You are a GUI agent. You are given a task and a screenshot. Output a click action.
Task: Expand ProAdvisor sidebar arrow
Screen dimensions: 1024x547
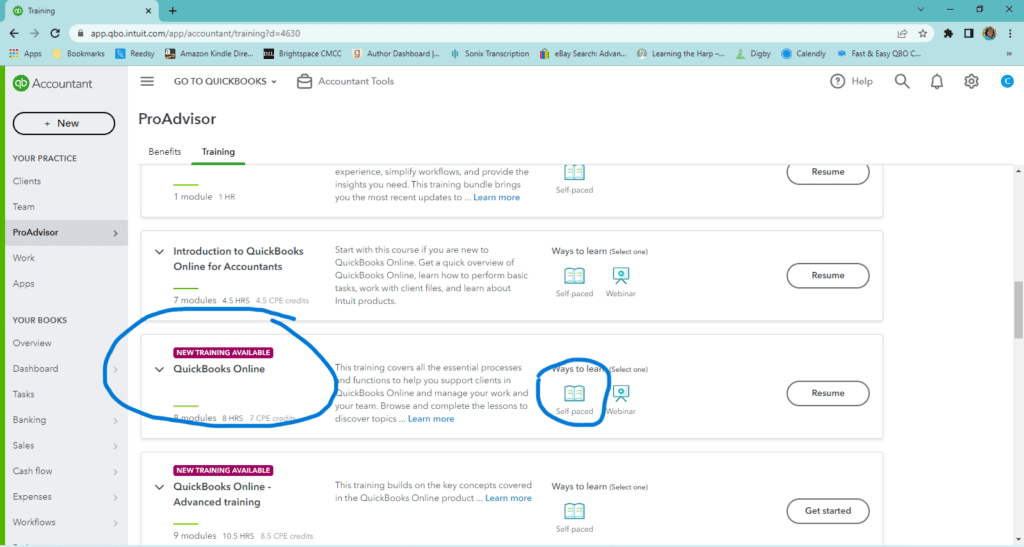[116, 233]
